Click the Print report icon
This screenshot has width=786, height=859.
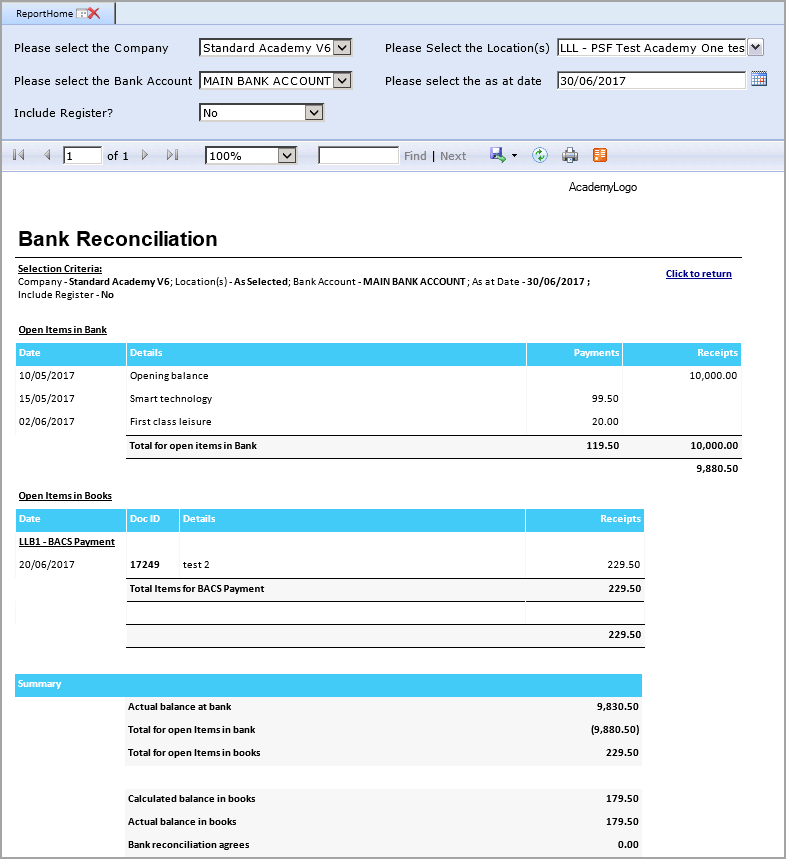tap(570, 155)
